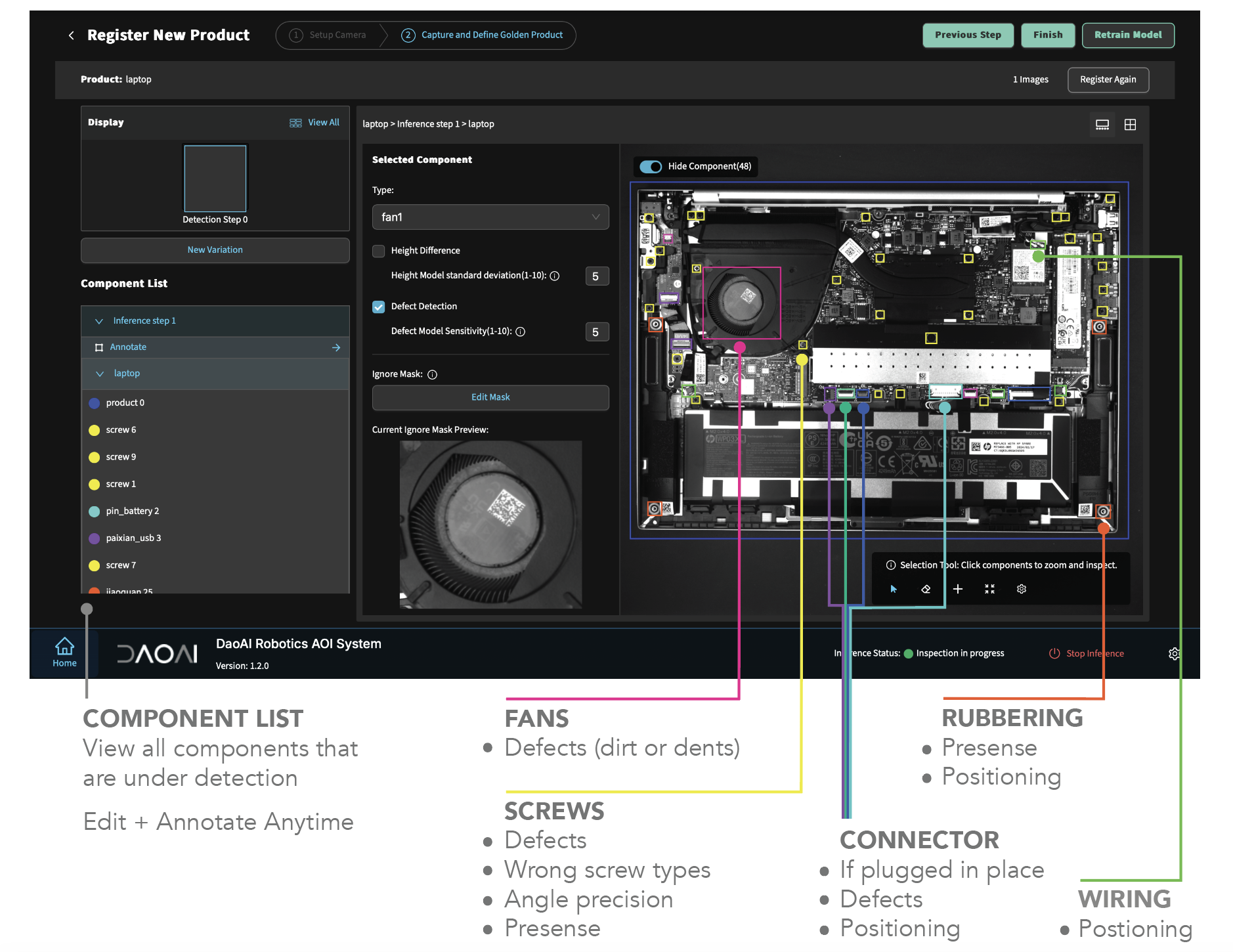The height and width of the screenshot is (952, 1233).
Task: Click the Detection Step 0 thumbnail
Action: 215,178
